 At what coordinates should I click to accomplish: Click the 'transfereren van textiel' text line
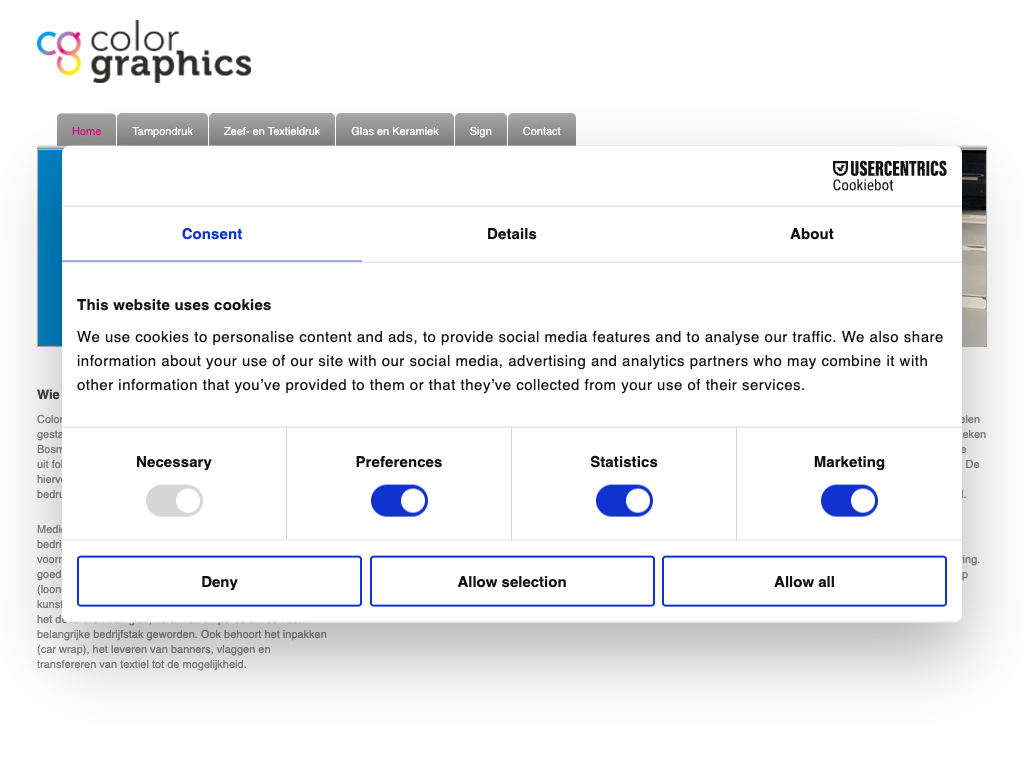click(142, 664)
